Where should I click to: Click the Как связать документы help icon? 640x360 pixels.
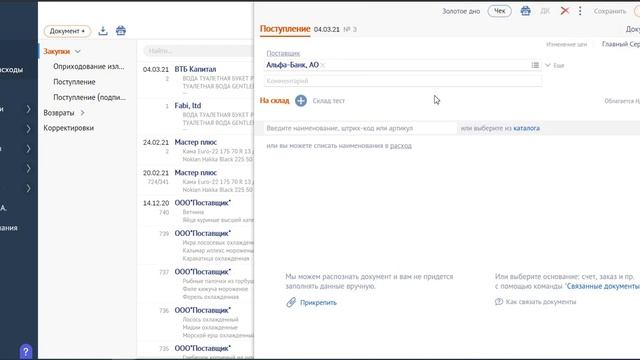pos(499,302)
